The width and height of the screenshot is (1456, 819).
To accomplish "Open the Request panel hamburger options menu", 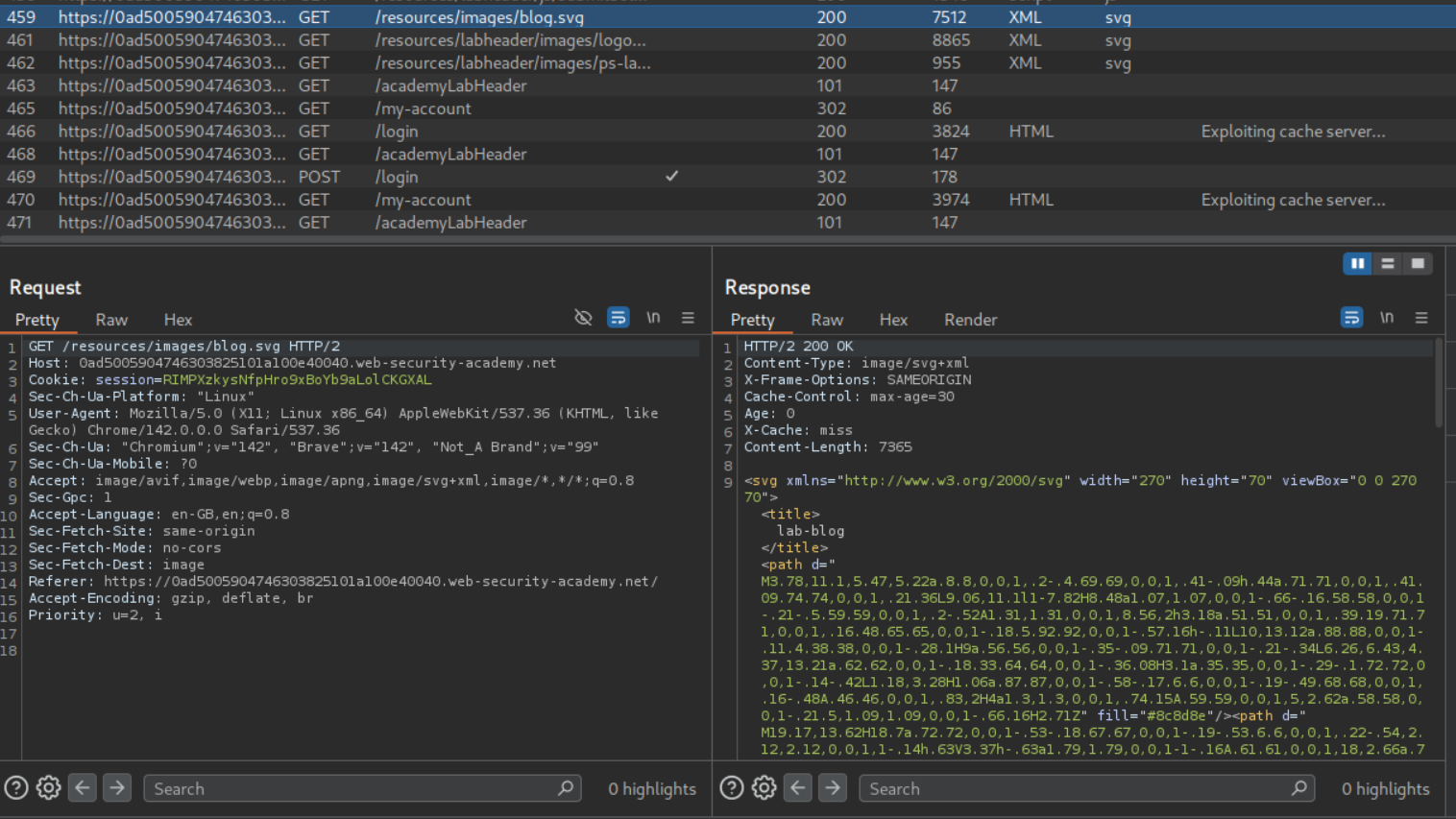I will (x=688, y=318).
